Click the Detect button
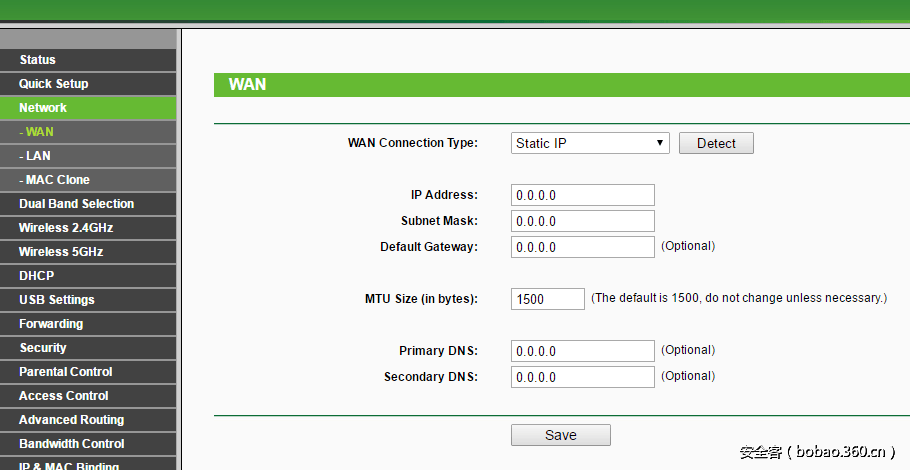The width and height of the screenshot is (910, 470). tap(716, 143)
